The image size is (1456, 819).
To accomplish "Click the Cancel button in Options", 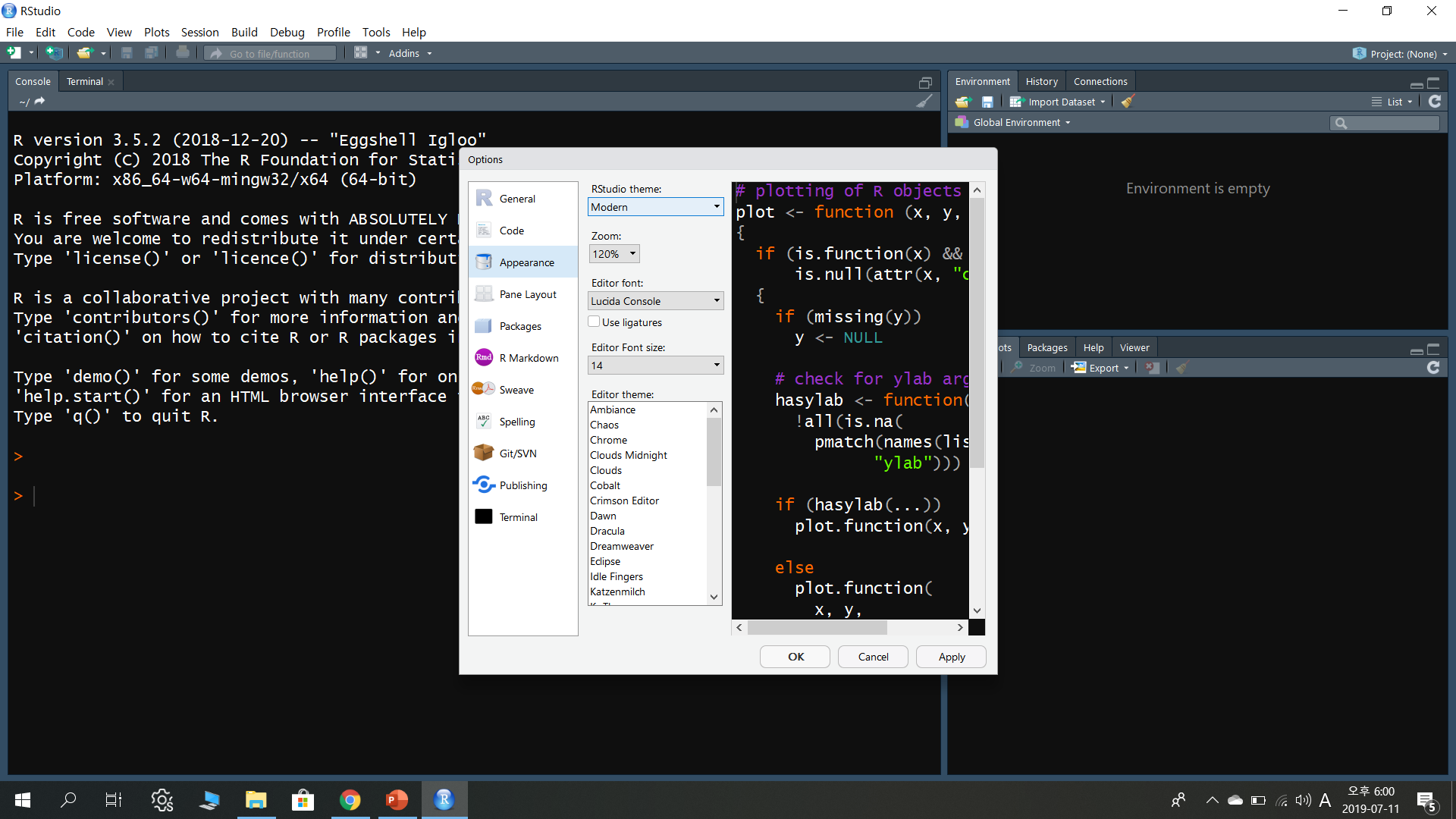I will (x=873, y=657).
